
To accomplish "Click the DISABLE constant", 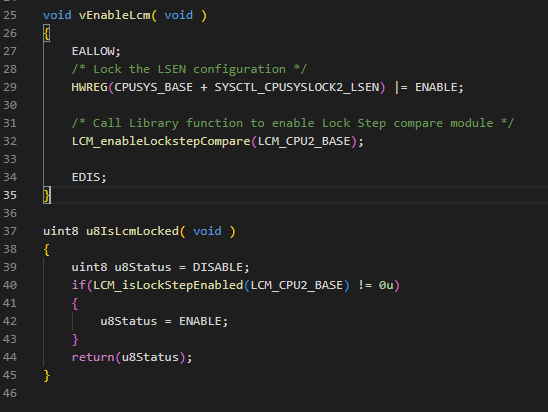I will pos(218,267).
